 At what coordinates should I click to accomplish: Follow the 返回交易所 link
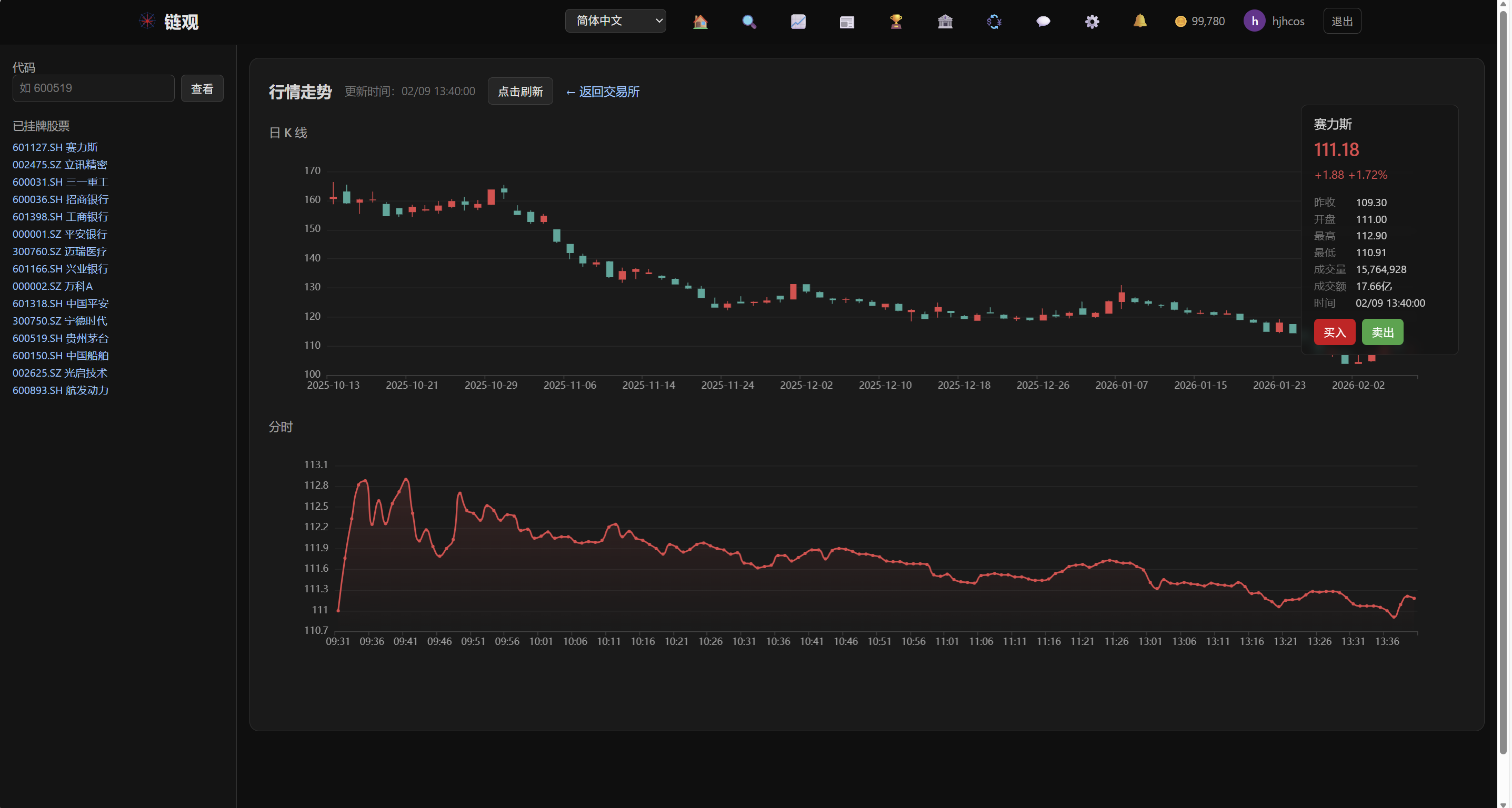pyautogui.click(x=602, y=92)
